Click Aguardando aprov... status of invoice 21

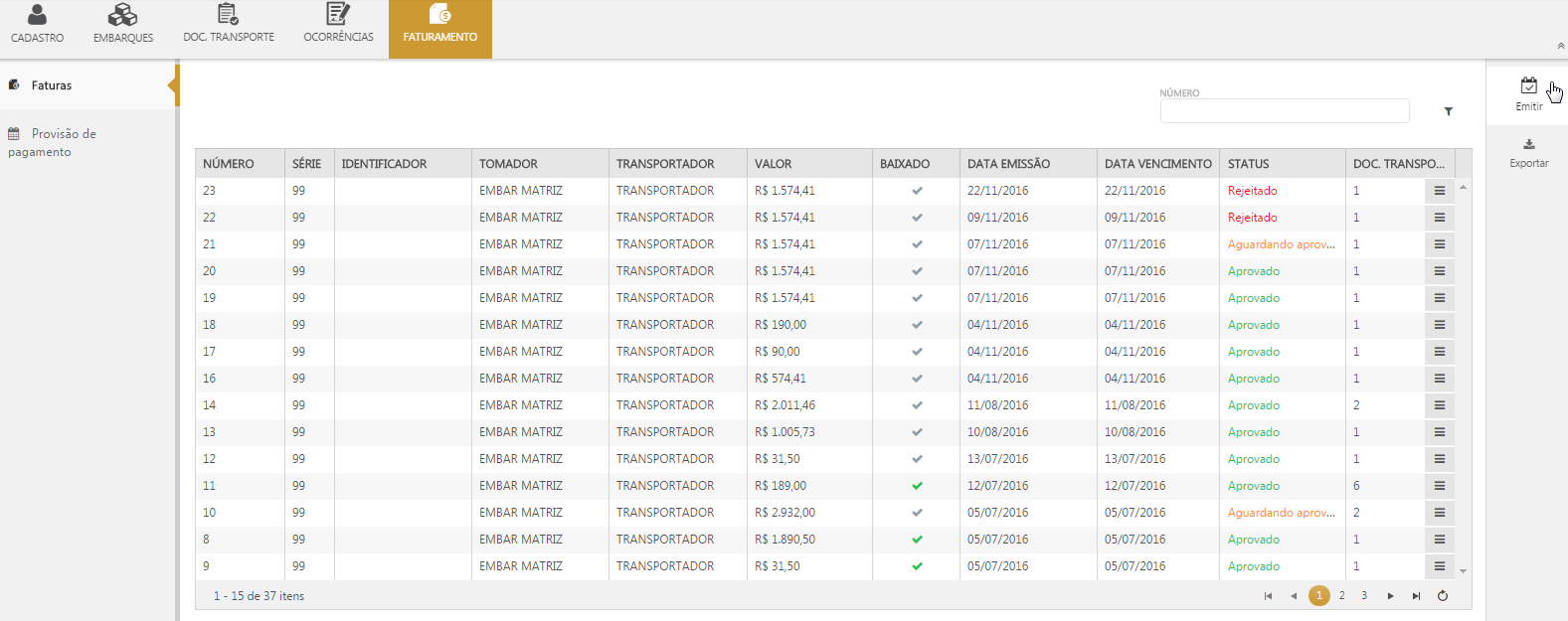click(1282, 244)
